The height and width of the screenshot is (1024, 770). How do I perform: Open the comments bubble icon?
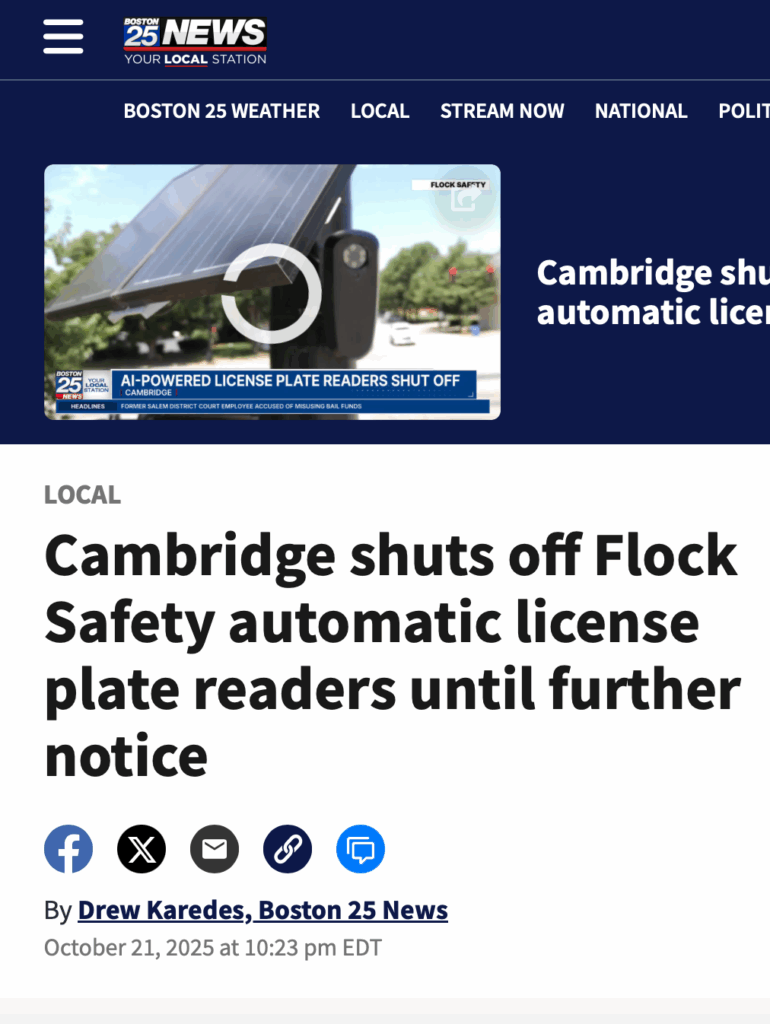tap(361, 849)
